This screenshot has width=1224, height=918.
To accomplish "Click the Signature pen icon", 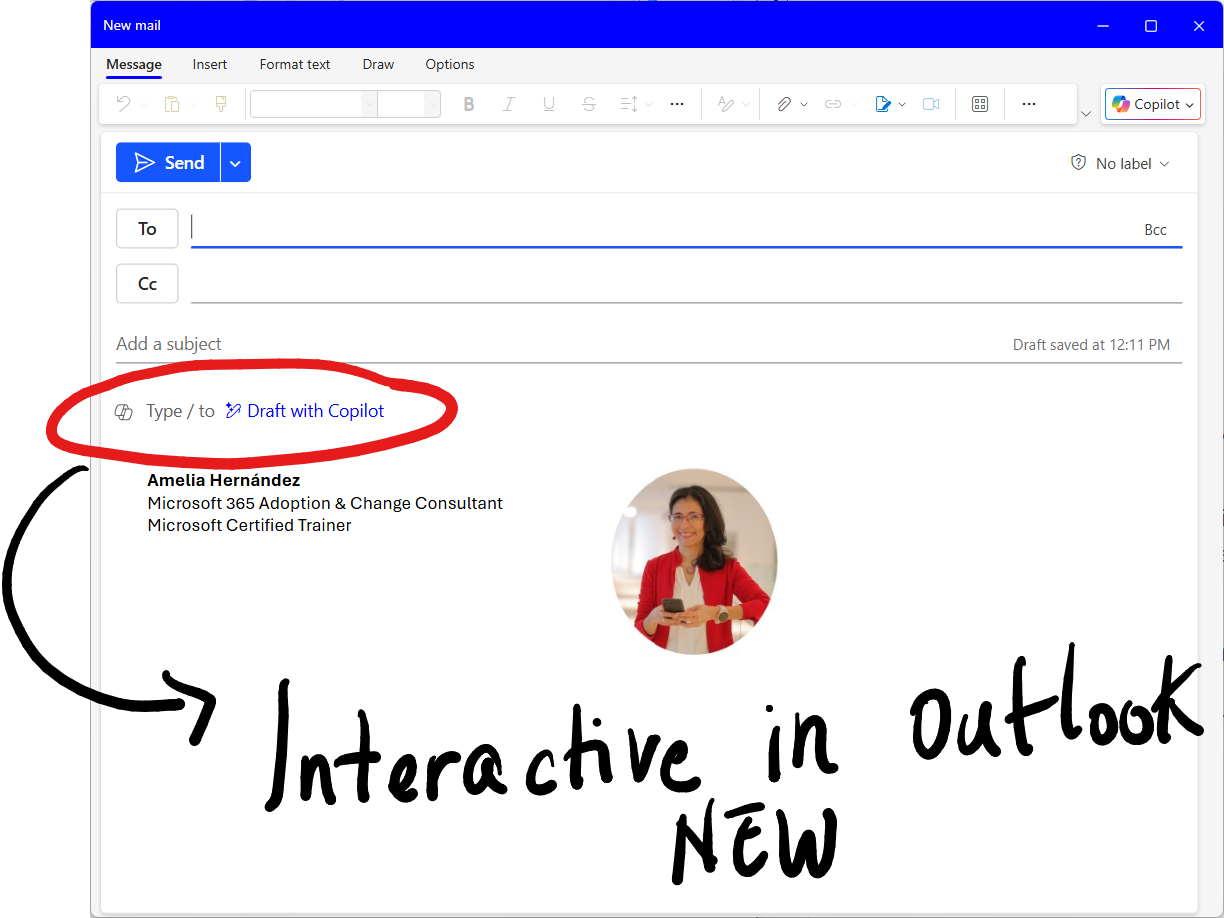I will click(883, 104).
